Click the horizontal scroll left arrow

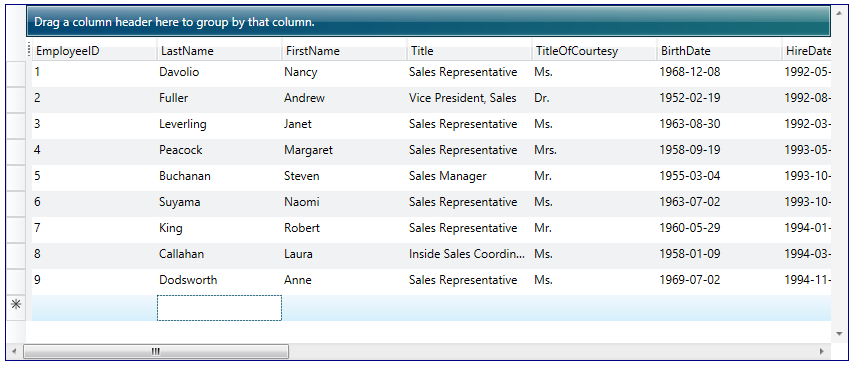tap(14, 351)
